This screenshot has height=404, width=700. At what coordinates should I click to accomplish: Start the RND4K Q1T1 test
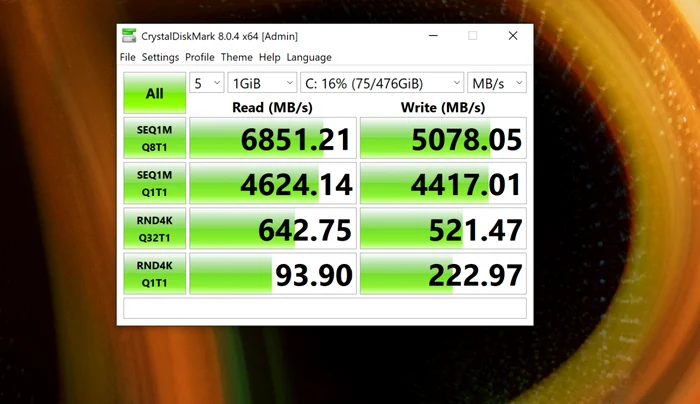pos(154,274)
